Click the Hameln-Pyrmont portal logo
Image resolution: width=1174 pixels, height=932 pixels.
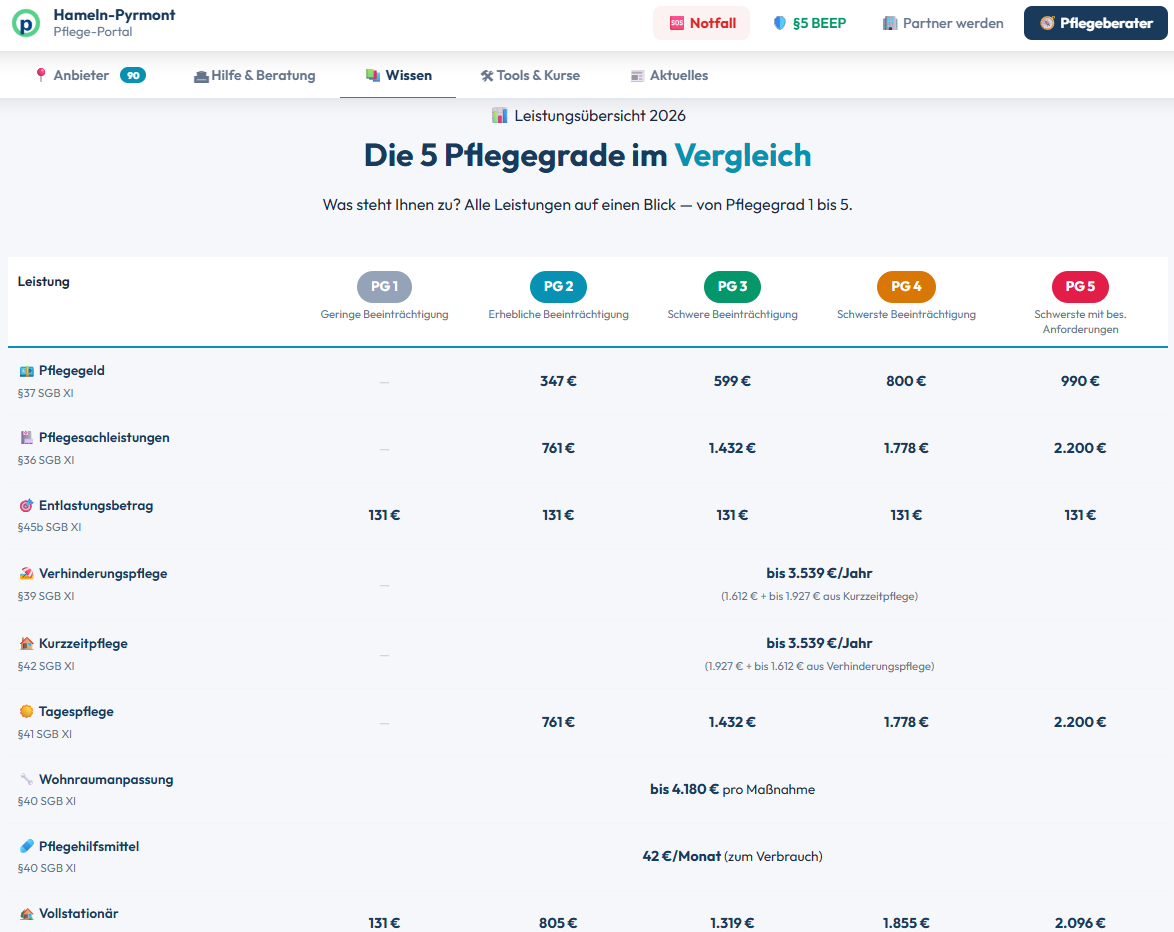coord(27,22)
